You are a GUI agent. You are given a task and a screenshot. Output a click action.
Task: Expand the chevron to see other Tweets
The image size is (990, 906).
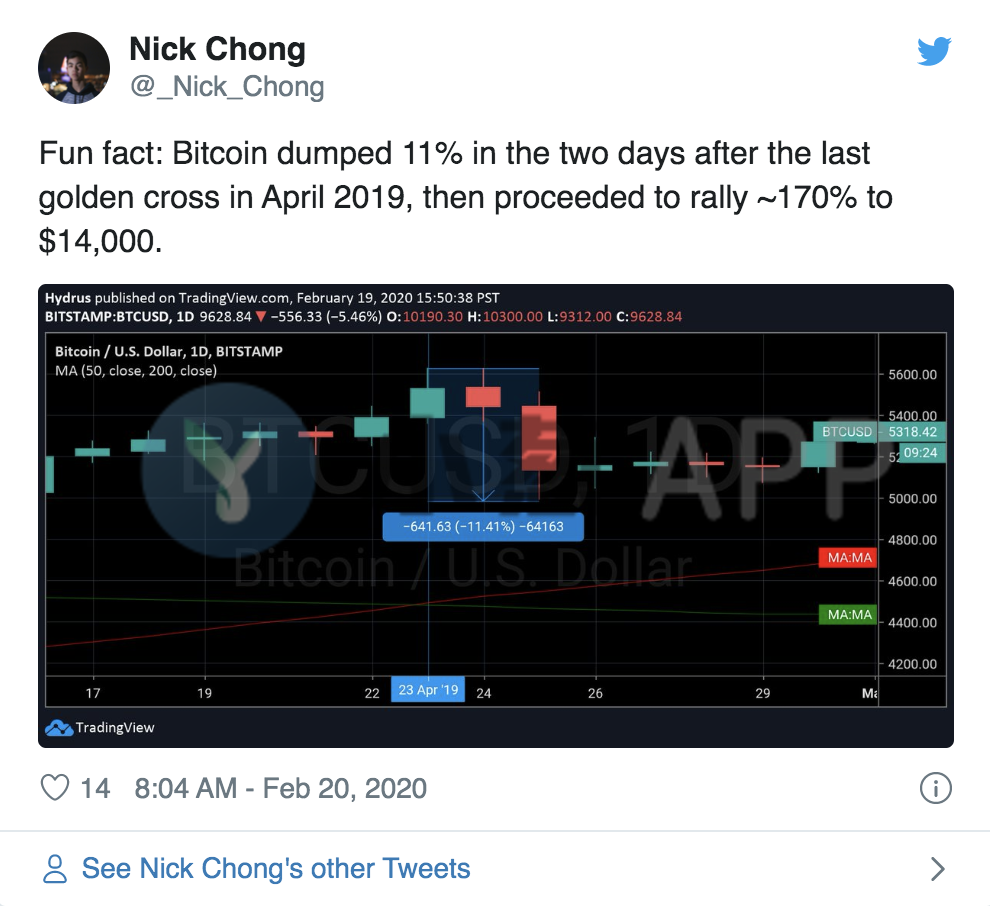point(938,869)
